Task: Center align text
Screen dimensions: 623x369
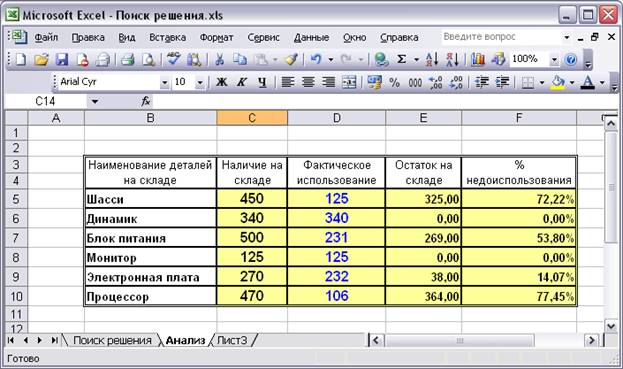Action: click(x=308, y=82)
